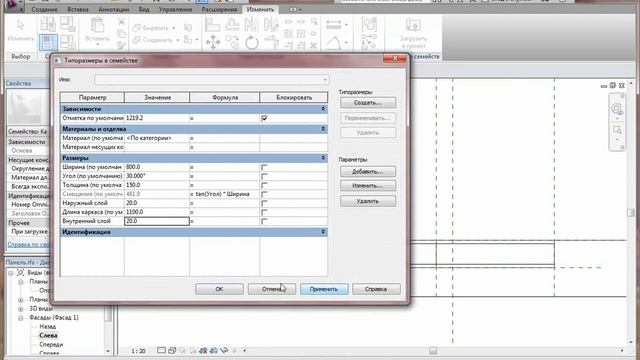Screen dimensions: 640x360
Task: Check the lock box for Внутренний слой
Action: (x=264, y=221)
